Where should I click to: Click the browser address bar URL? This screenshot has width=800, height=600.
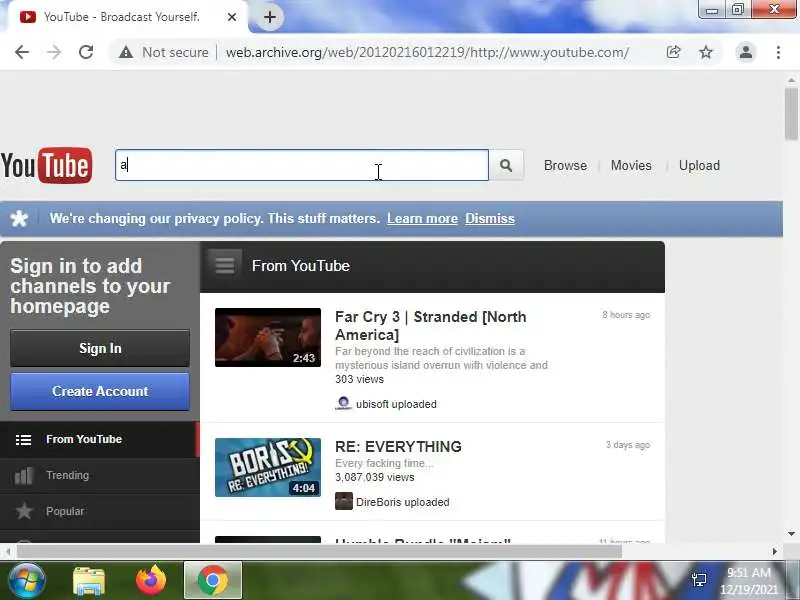tap(427, 52)
